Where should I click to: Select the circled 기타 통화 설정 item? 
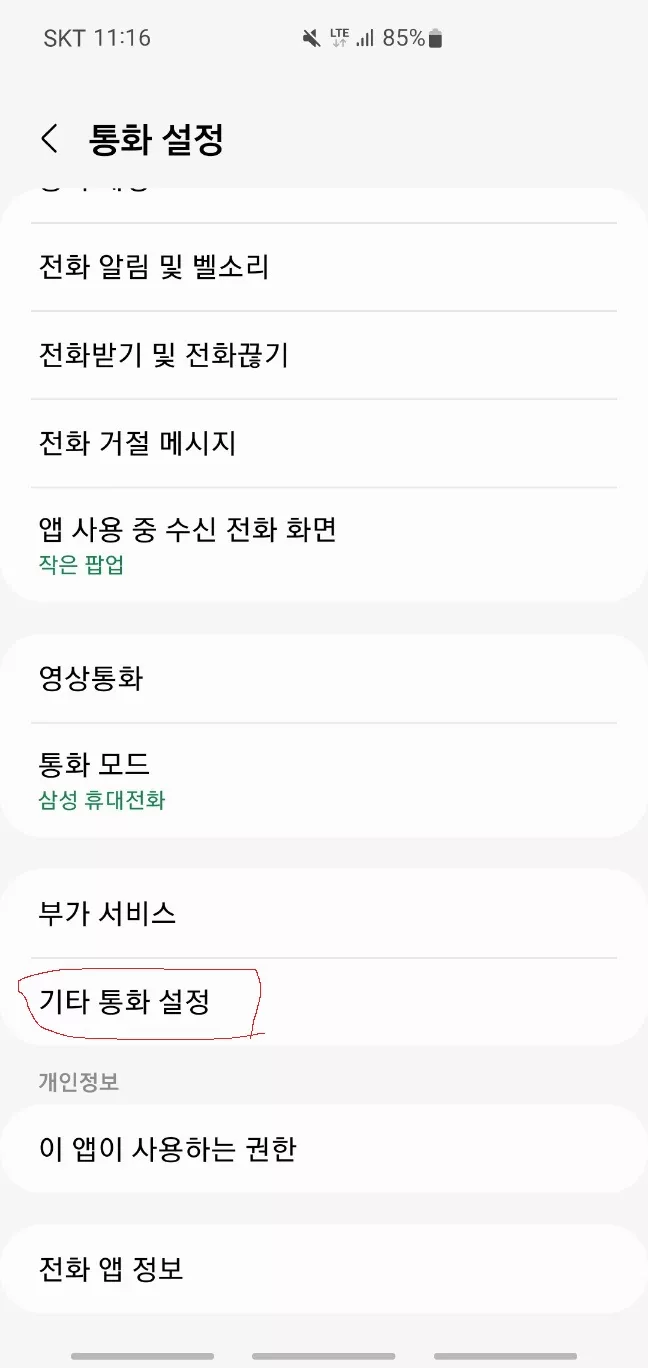[x=125, y=1001]
